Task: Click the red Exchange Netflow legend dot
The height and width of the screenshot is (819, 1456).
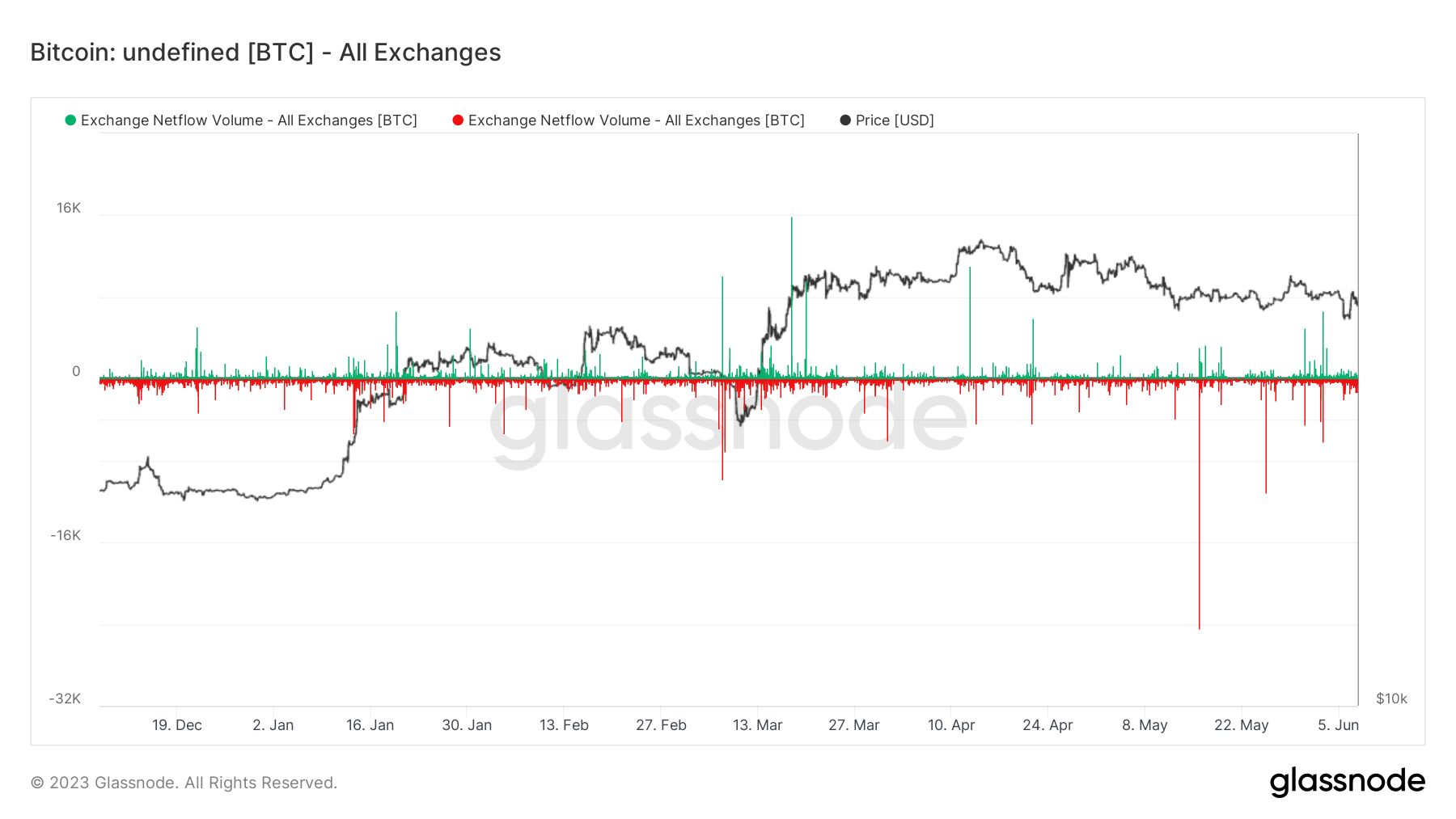Action: pyautogui.click(x=458, y=120)
